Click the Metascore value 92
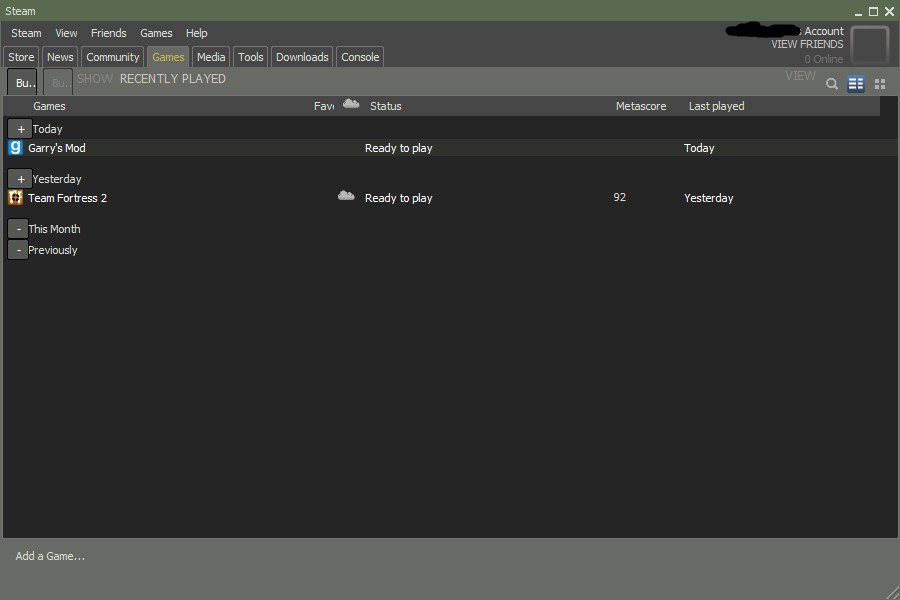Viewport: 900px width, 600px height. click(619, 197)
